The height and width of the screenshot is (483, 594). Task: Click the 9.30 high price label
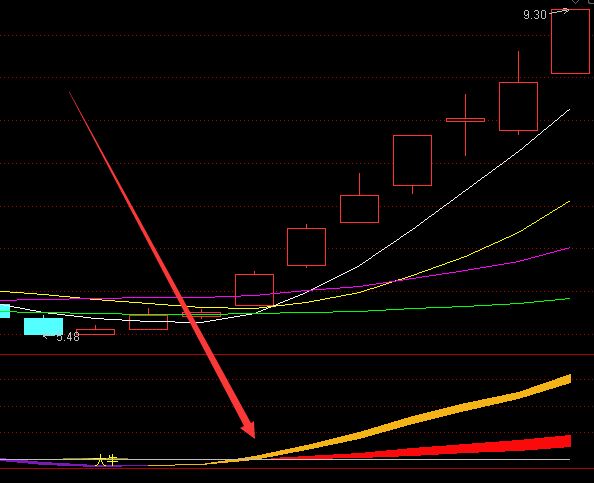pos(535,15)
